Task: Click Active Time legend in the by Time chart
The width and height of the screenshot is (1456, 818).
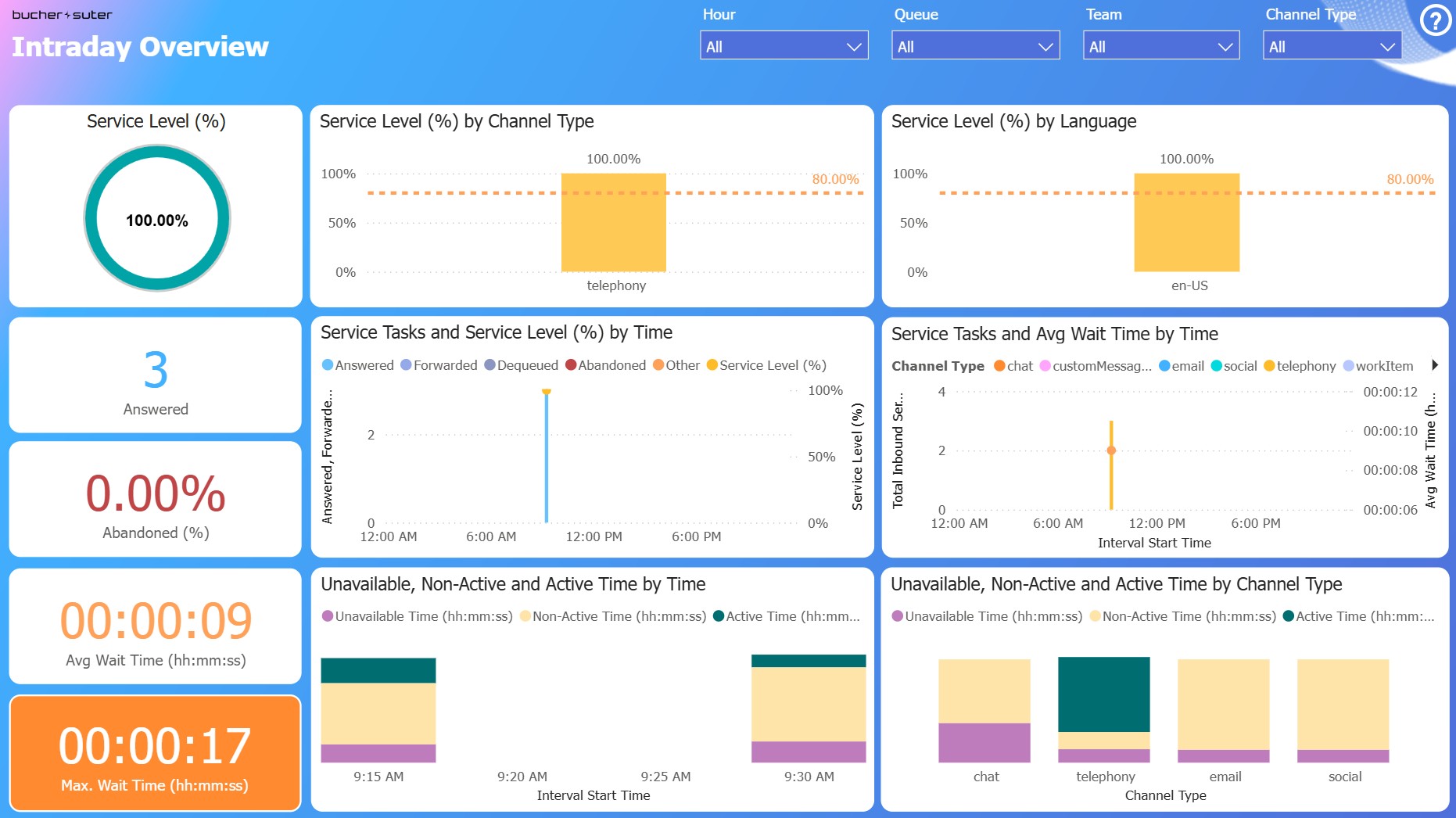Action: click(787, 616)
